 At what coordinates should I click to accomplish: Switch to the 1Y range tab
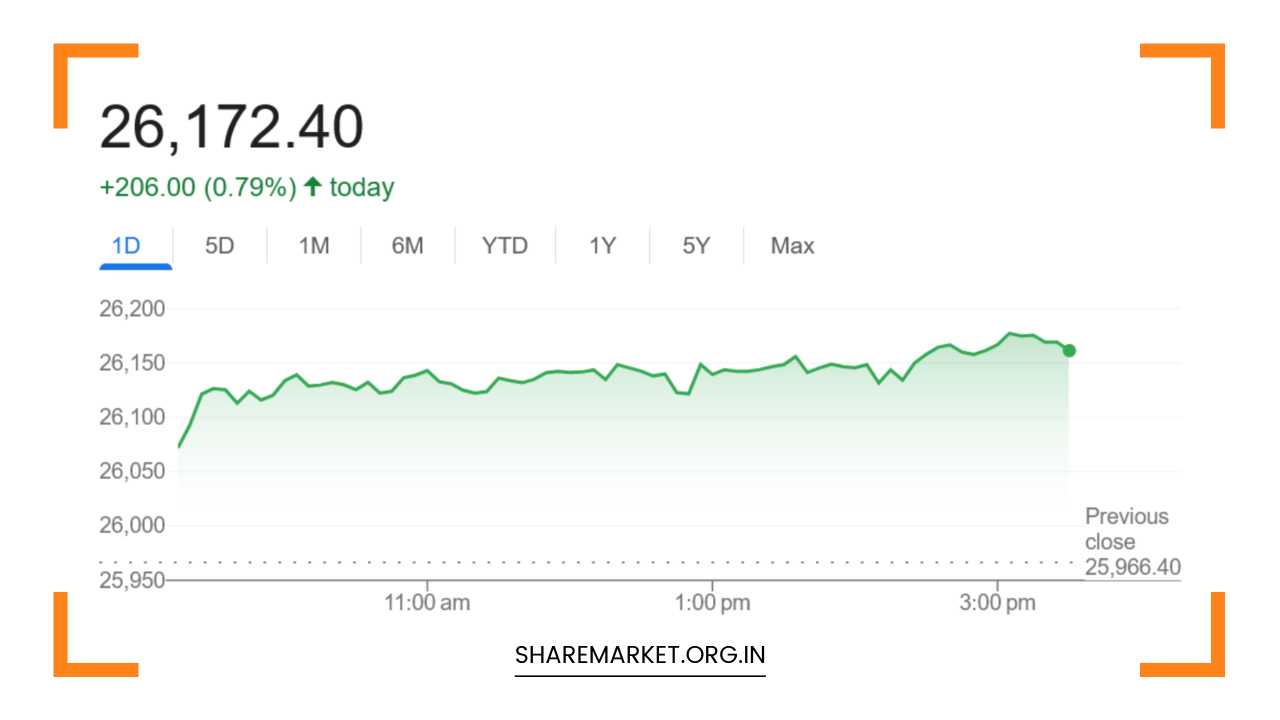[602, 246]
